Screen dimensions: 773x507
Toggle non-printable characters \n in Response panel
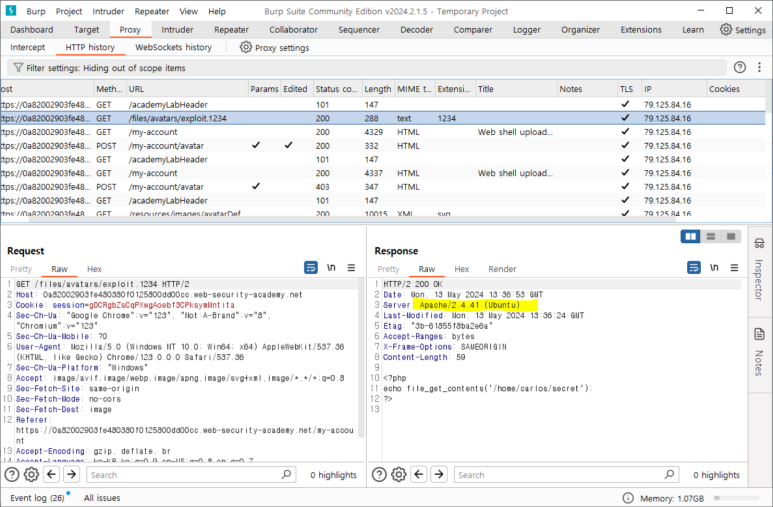coord(714,267)
